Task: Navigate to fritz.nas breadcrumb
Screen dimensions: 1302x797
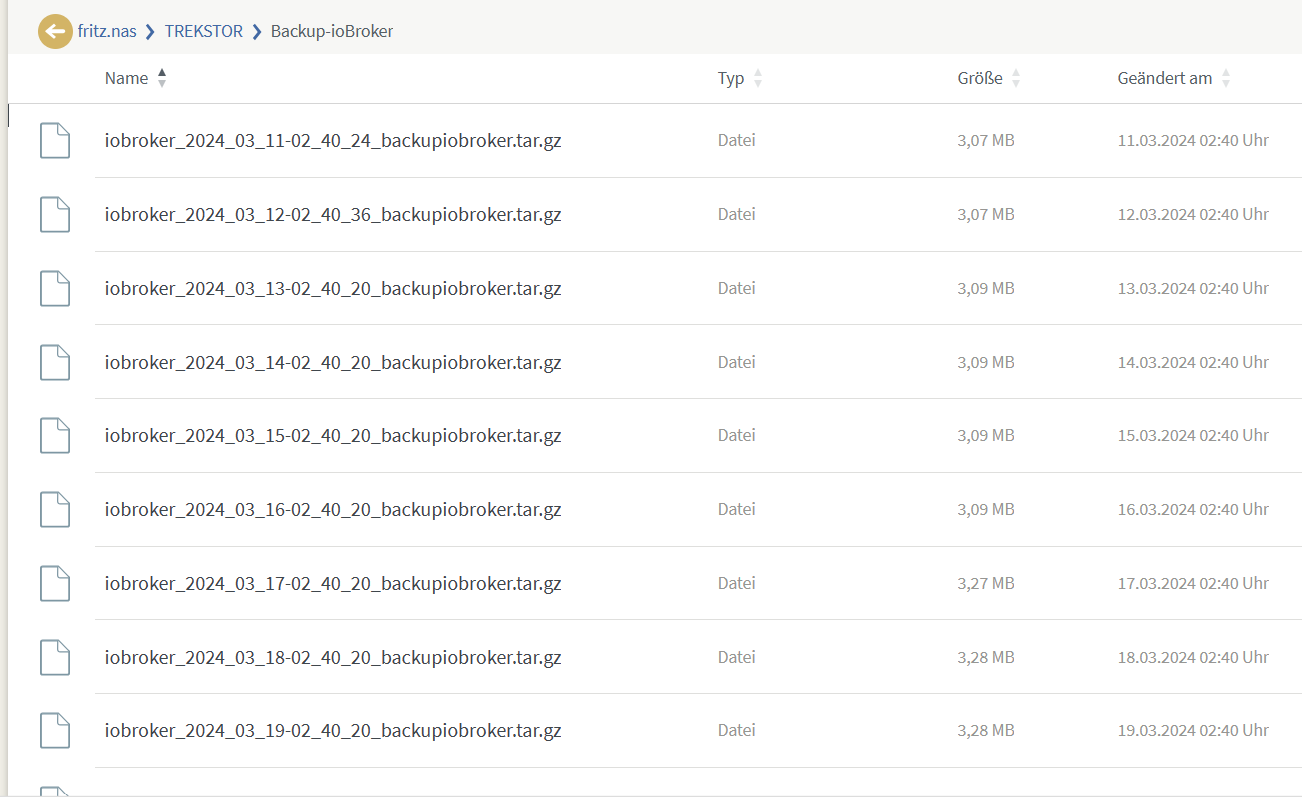Action: click(107, 31)
